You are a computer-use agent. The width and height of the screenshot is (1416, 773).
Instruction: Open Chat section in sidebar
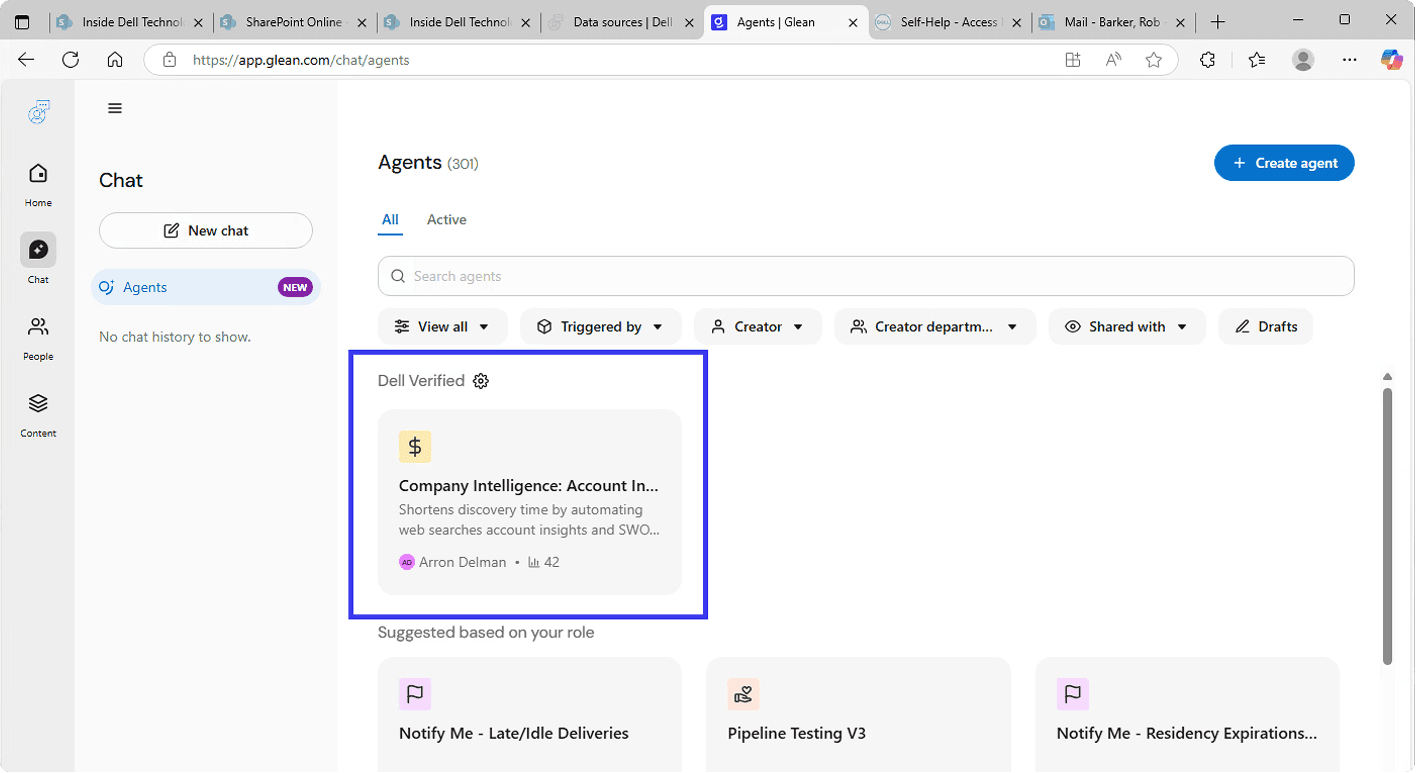[x=38, y=259]
